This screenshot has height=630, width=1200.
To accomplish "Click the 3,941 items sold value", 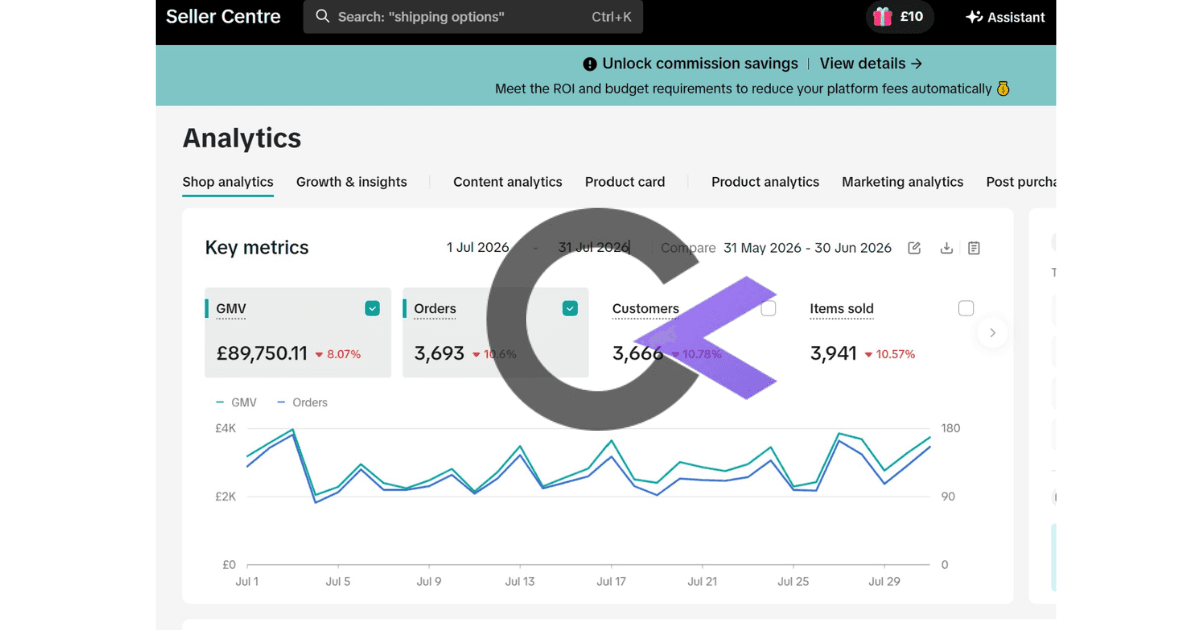I will (x=833, y=353).
